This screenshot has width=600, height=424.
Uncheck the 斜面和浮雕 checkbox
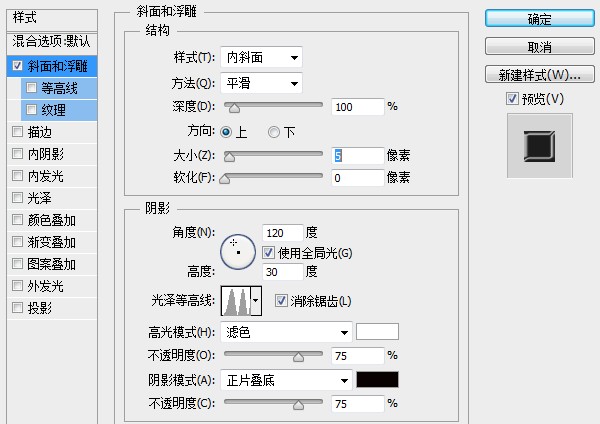click(17, 65)
